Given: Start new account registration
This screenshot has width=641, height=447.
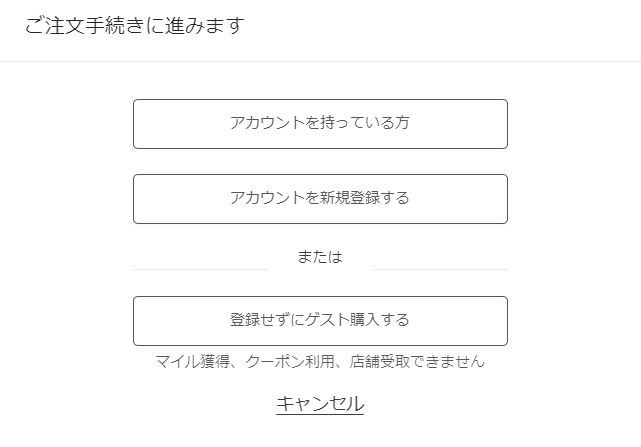Looking at the screenshot, I should point(320,198).
